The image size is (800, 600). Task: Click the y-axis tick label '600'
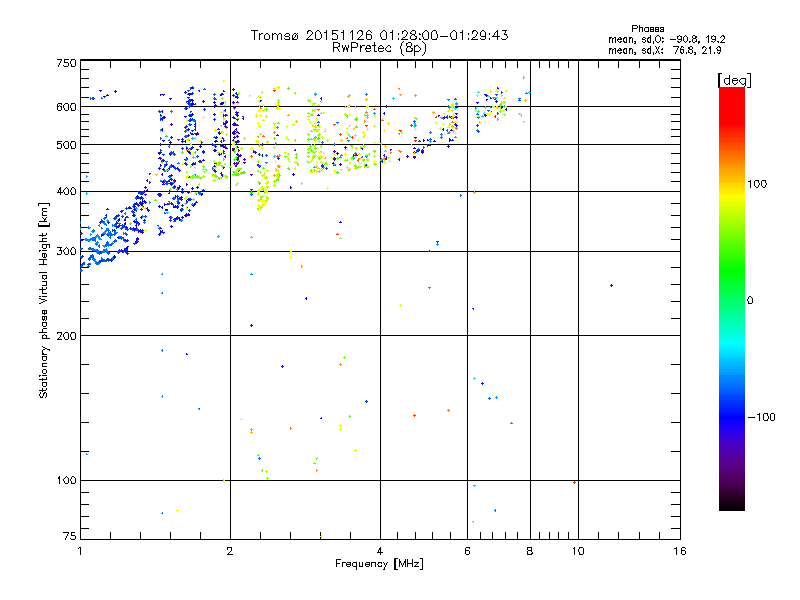click(x=66, y=107)
